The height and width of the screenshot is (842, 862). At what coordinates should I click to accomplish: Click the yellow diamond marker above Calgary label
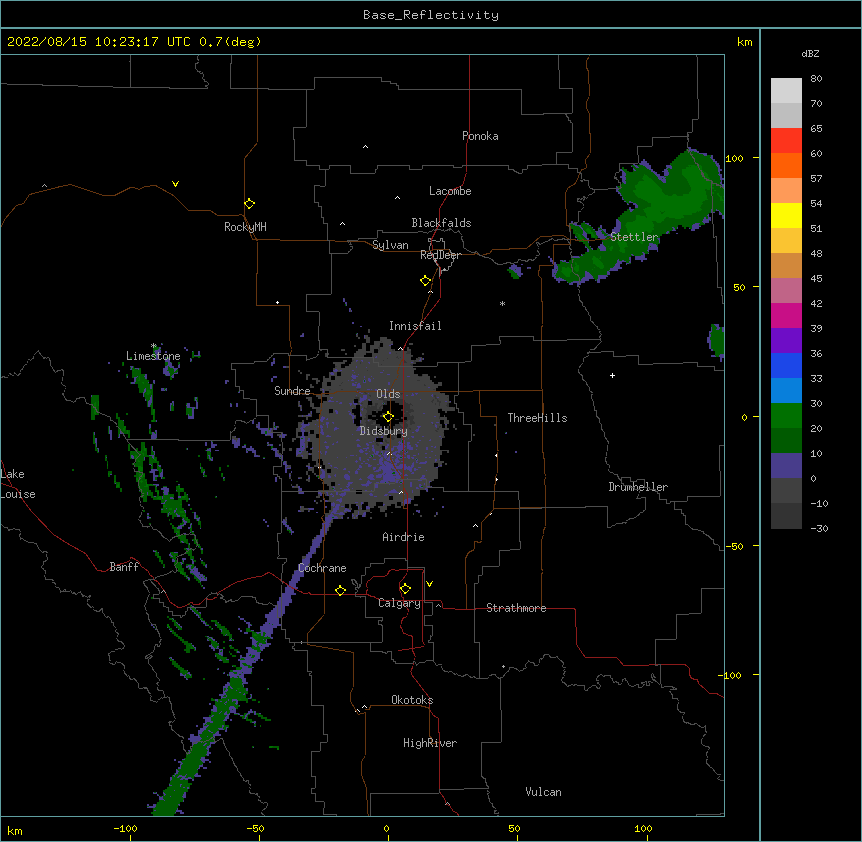coord(405,589)
